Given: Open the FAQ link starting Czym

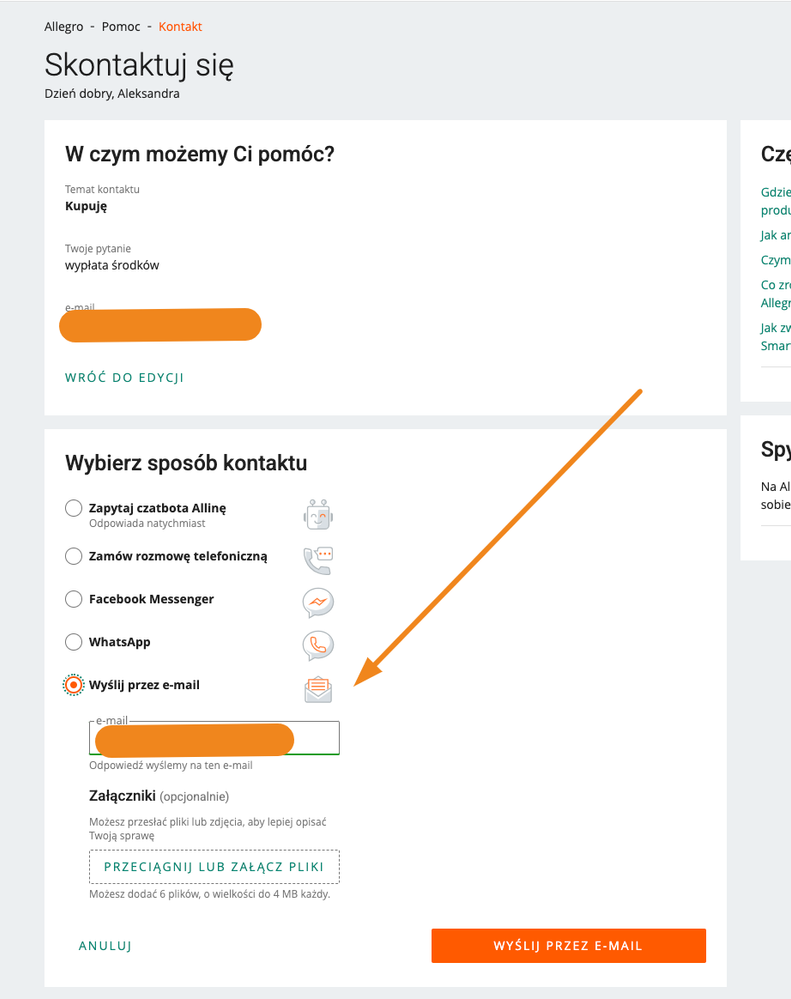Looking at the screenshot, I should click(x=776, y=260).
